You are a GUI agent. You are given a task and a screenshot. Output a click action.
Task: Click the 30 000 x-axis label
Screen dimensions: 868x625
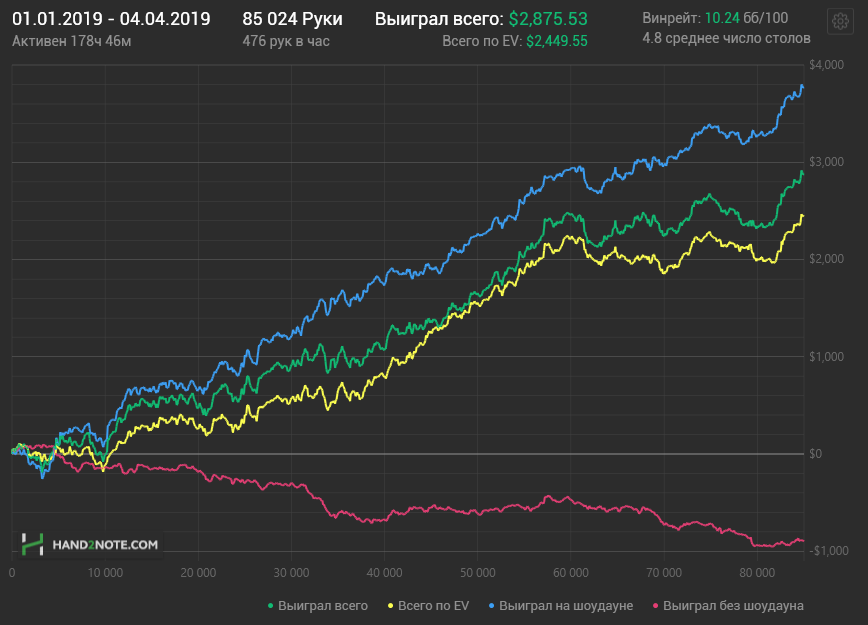291,572
